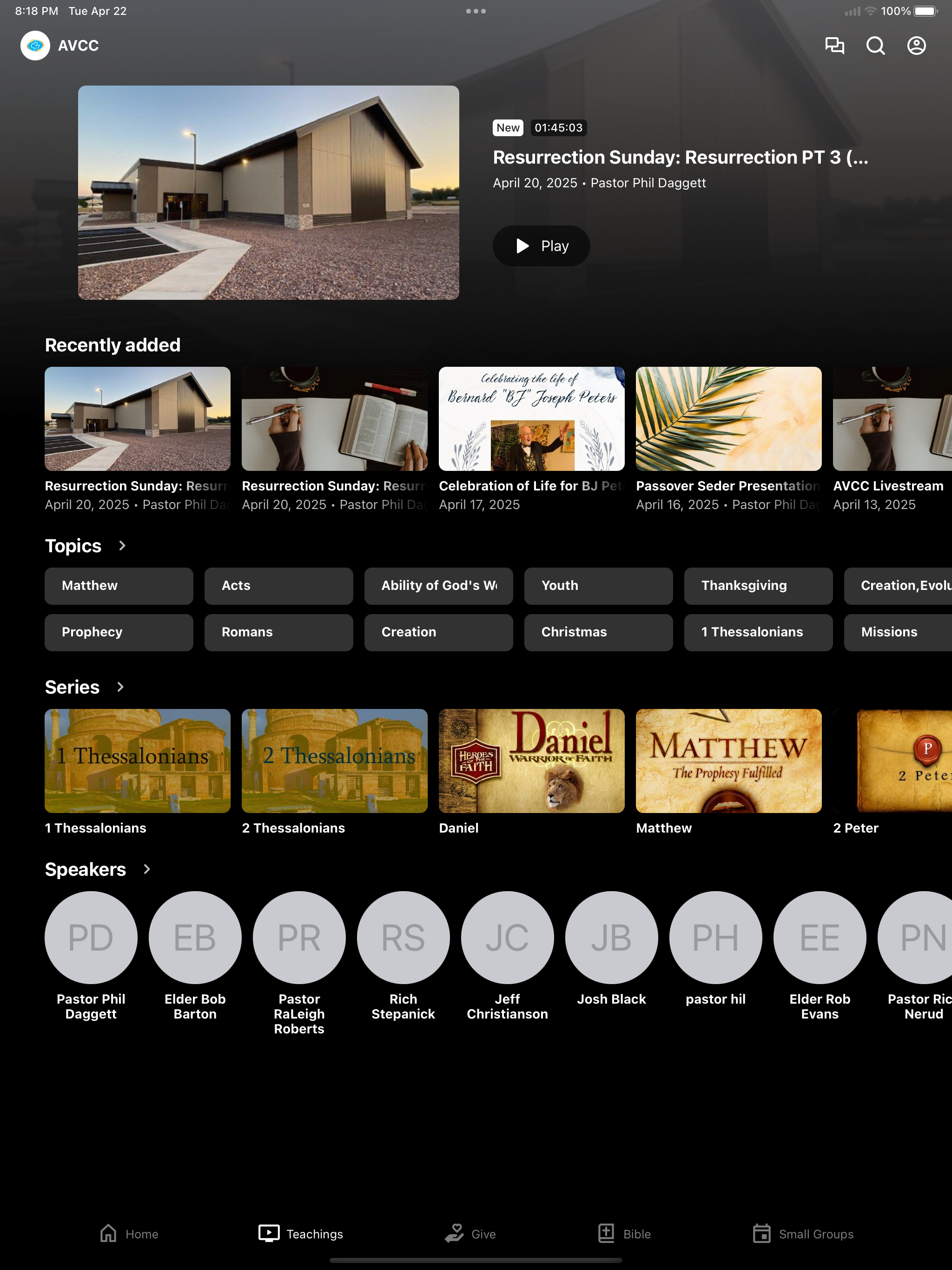
Task: Tap the Topics heading text
Action: pos(73,545)
